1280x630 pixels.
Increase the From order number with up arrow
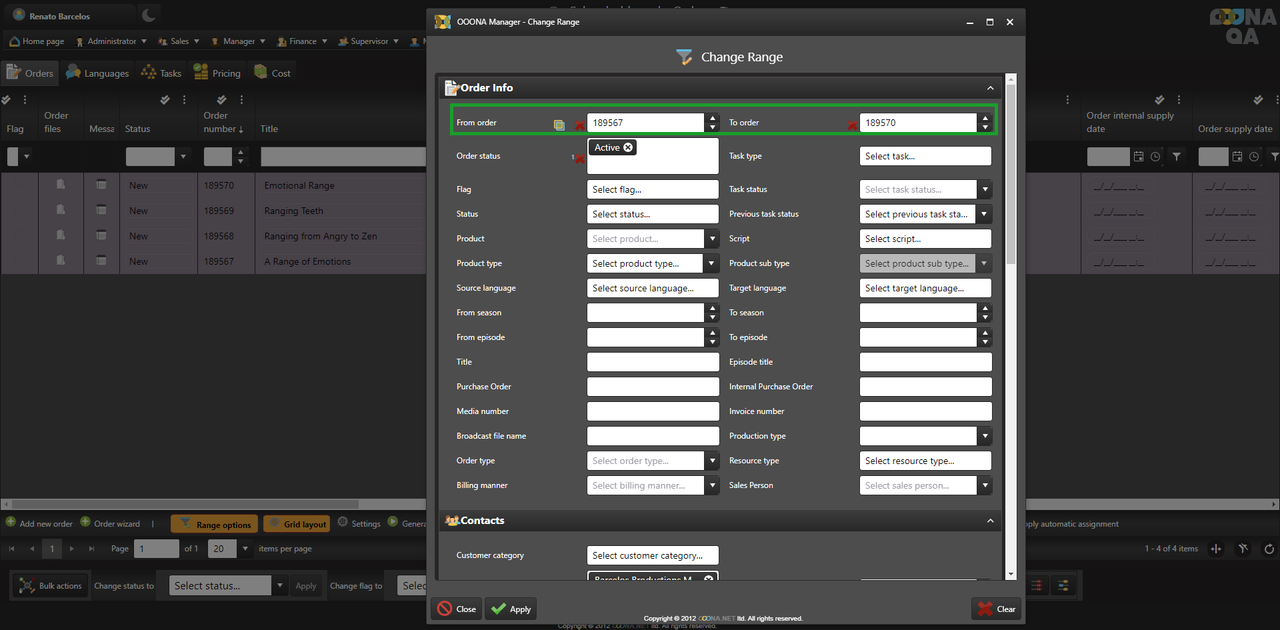(x=712, y=118)
